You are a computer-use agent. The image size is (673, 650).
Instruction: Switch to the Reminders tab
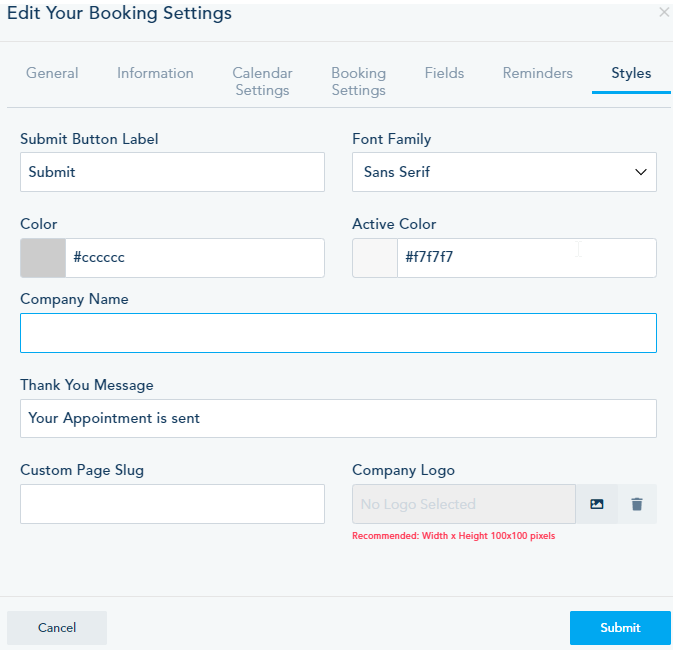(538, 73)
